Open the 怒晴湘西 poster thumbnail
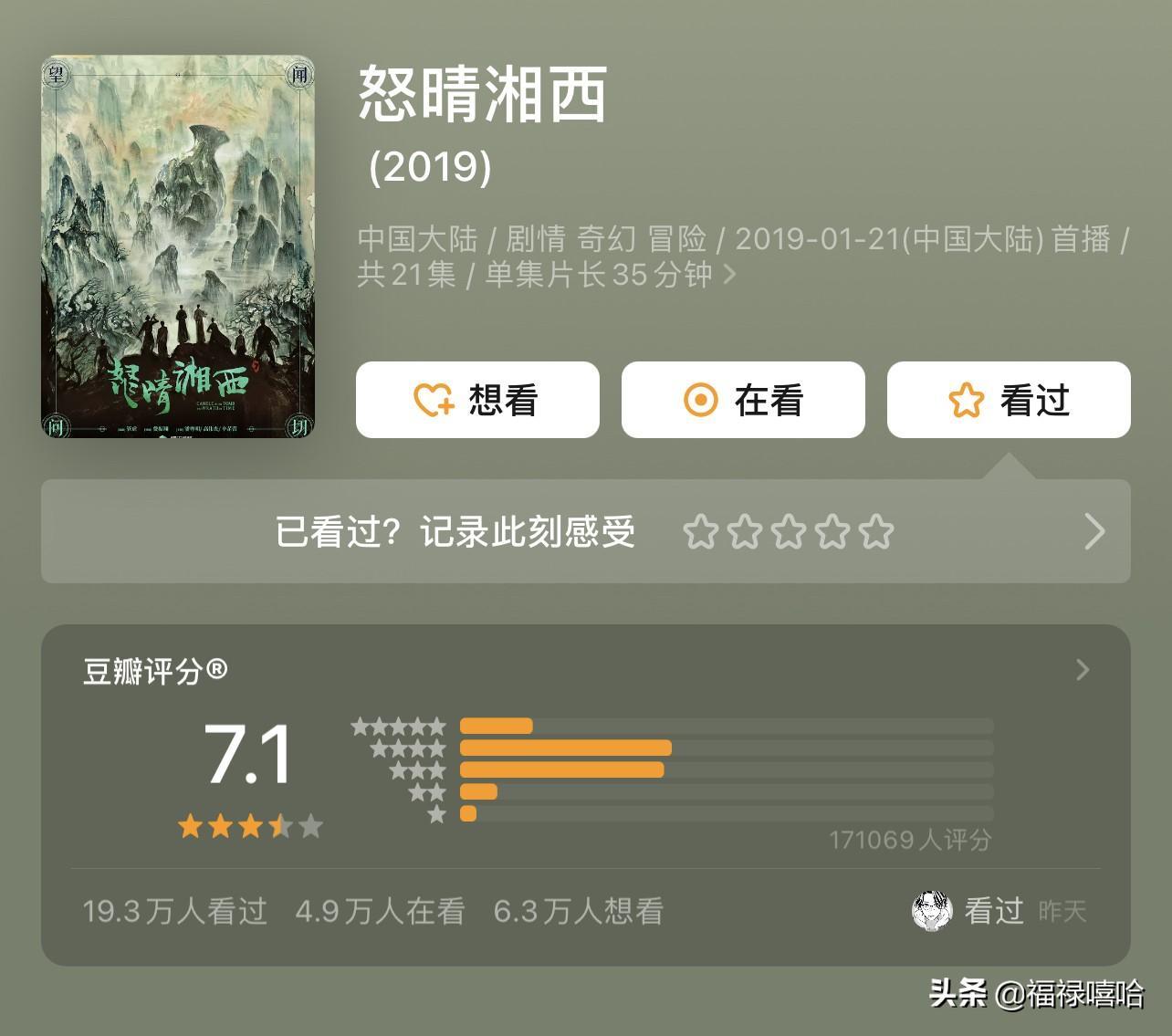 coord(178,246)
